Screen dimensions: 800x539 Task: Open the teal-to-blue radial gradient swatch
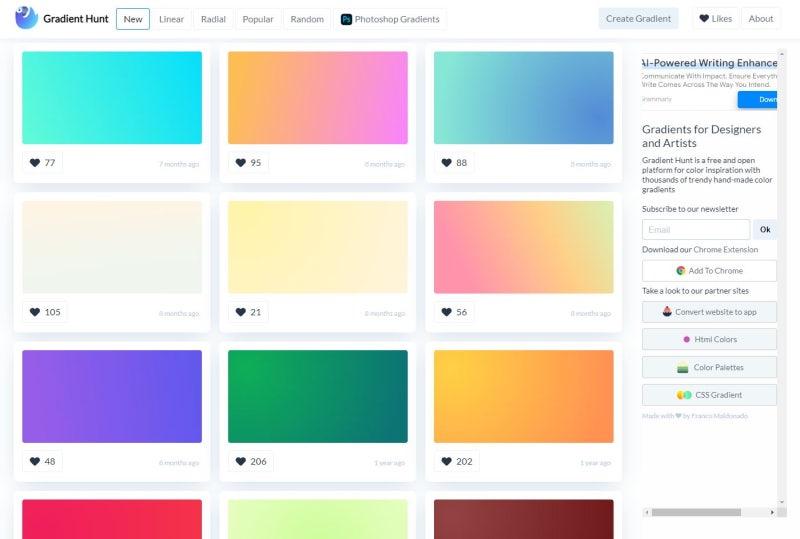(523, 97)
